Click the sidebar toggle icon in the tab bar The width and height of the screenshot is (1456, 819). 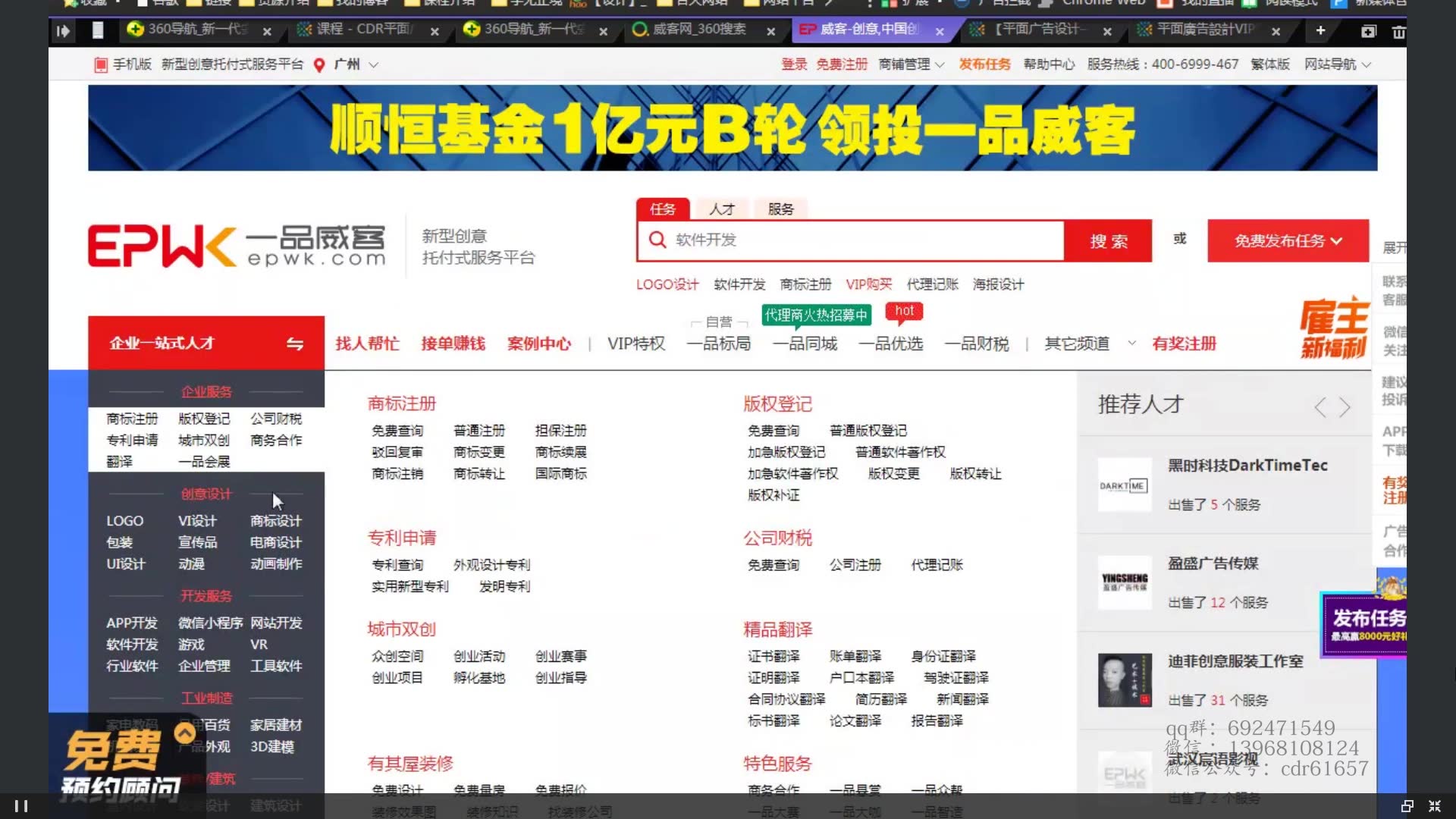tap(63, 31)
